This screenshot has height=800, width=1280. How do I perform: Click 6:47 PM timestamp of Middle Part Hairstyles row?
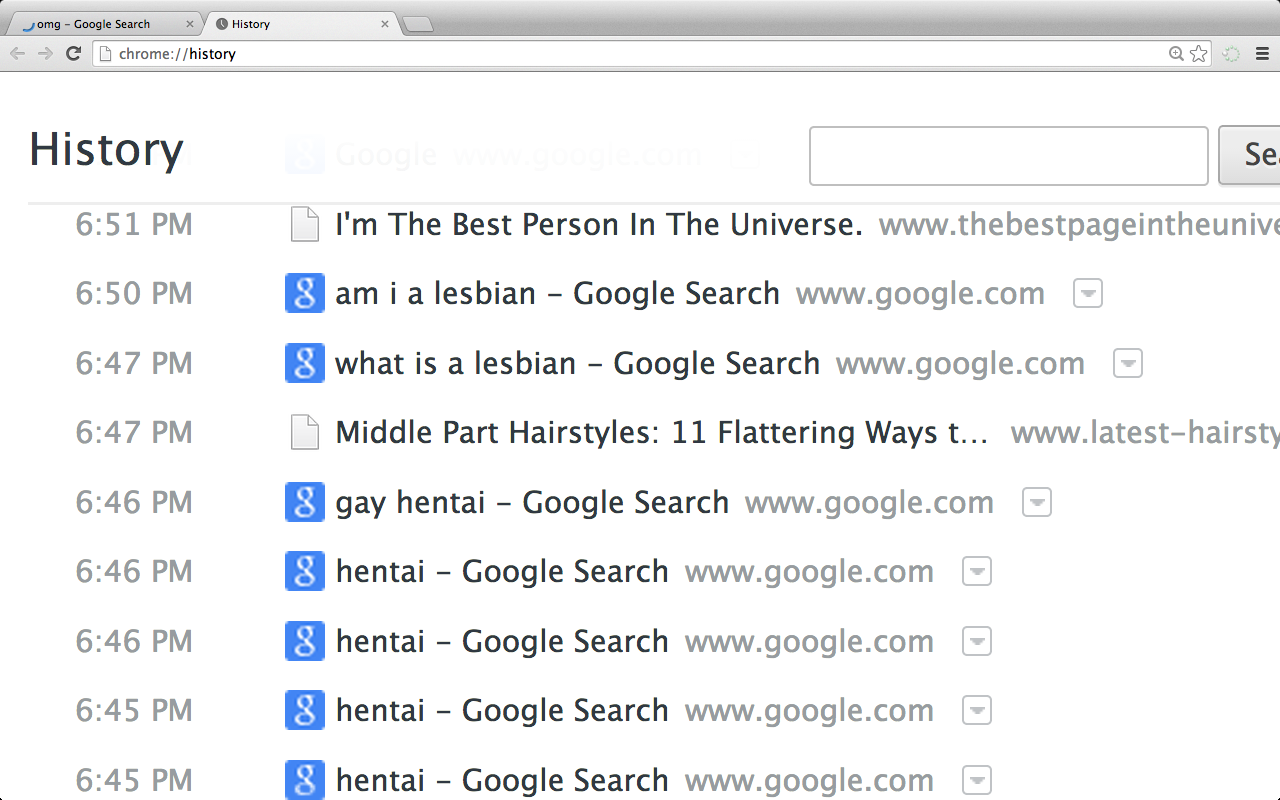point(134,432)
